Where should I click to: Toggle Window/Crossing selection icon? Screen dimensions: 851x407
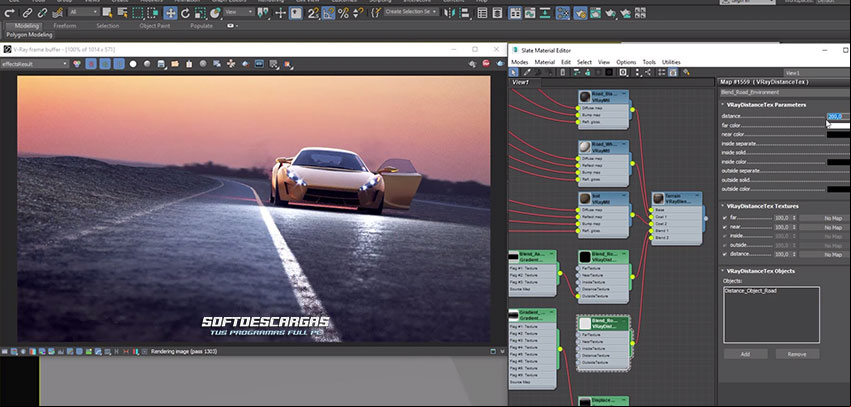pos(153,13)
